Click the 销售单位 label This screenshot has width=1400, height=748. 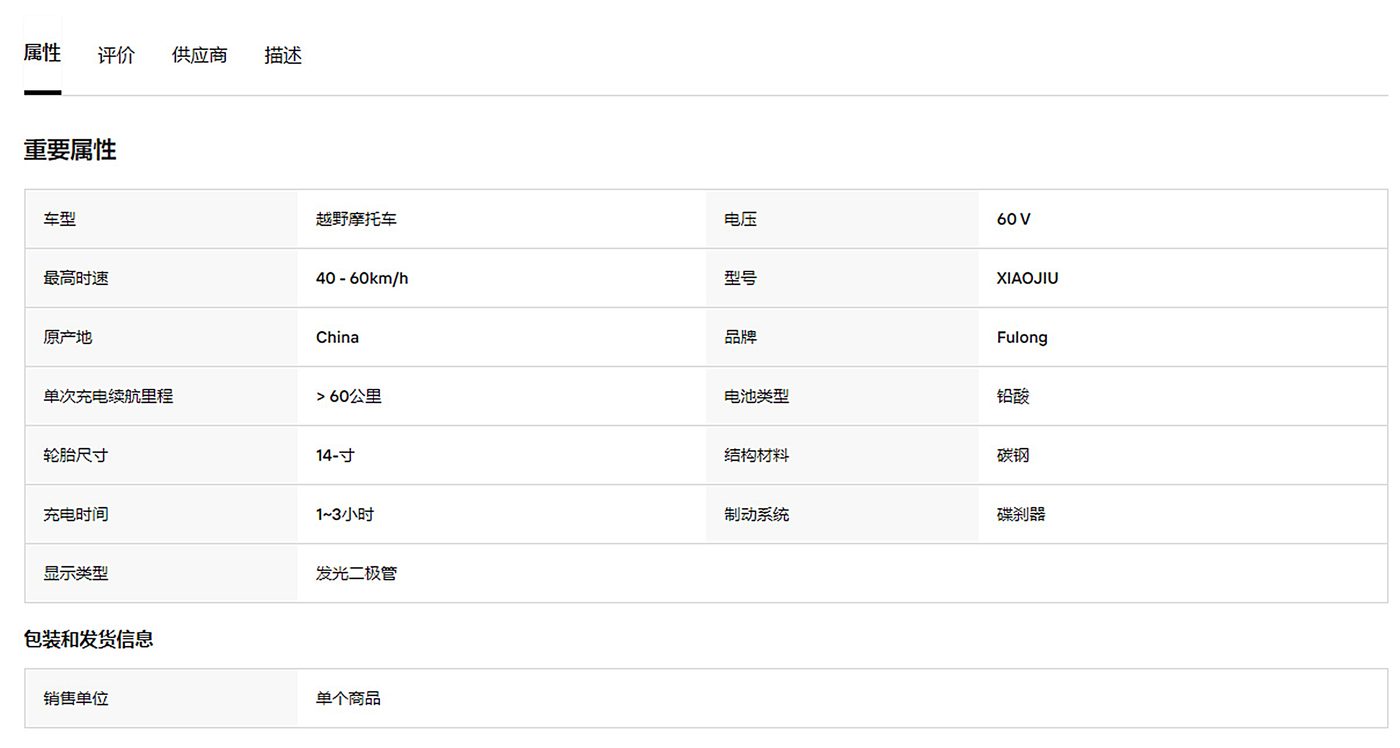click(76, 698)
